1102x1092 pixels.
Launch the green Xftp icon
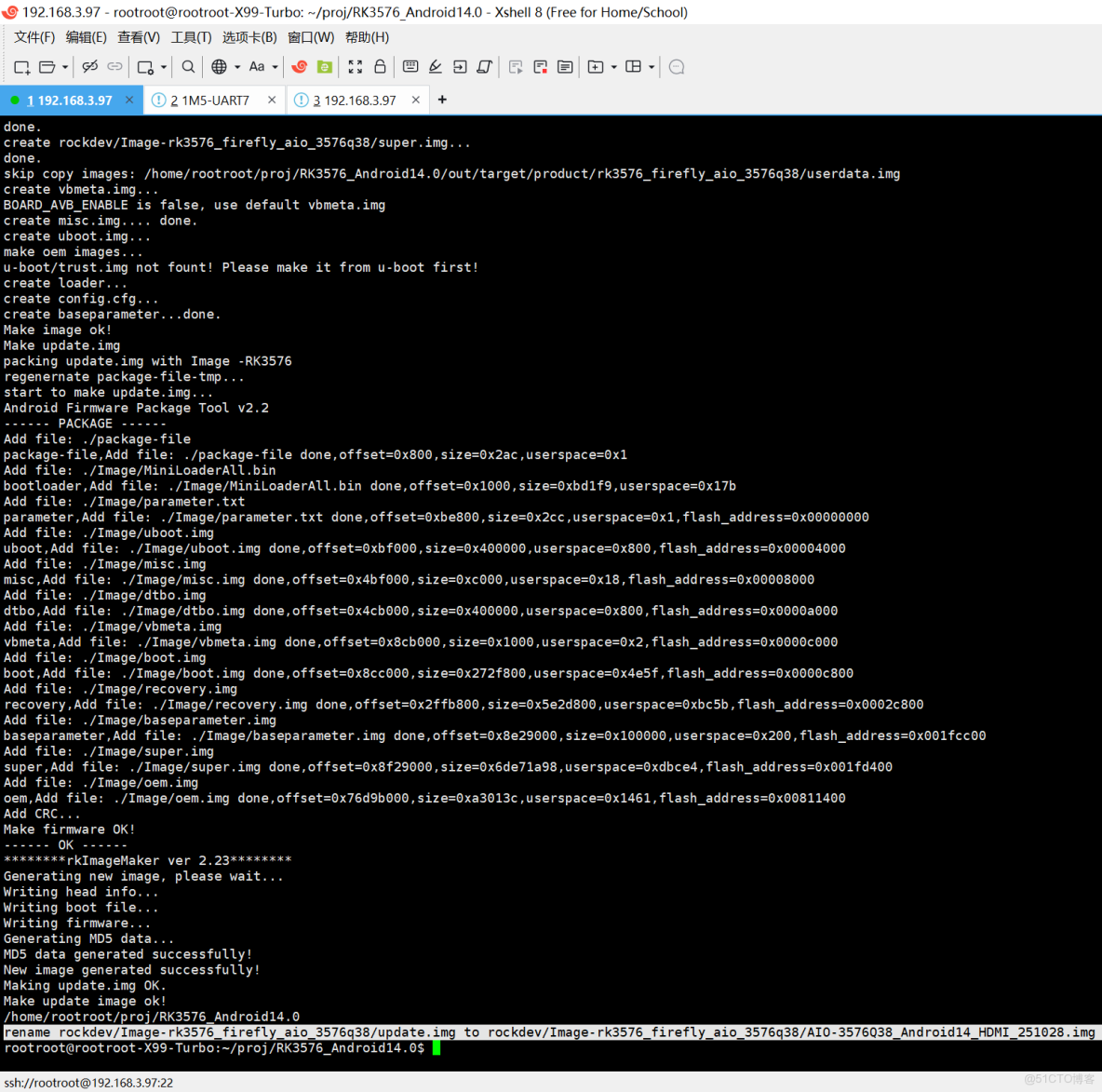pos(324,67)
